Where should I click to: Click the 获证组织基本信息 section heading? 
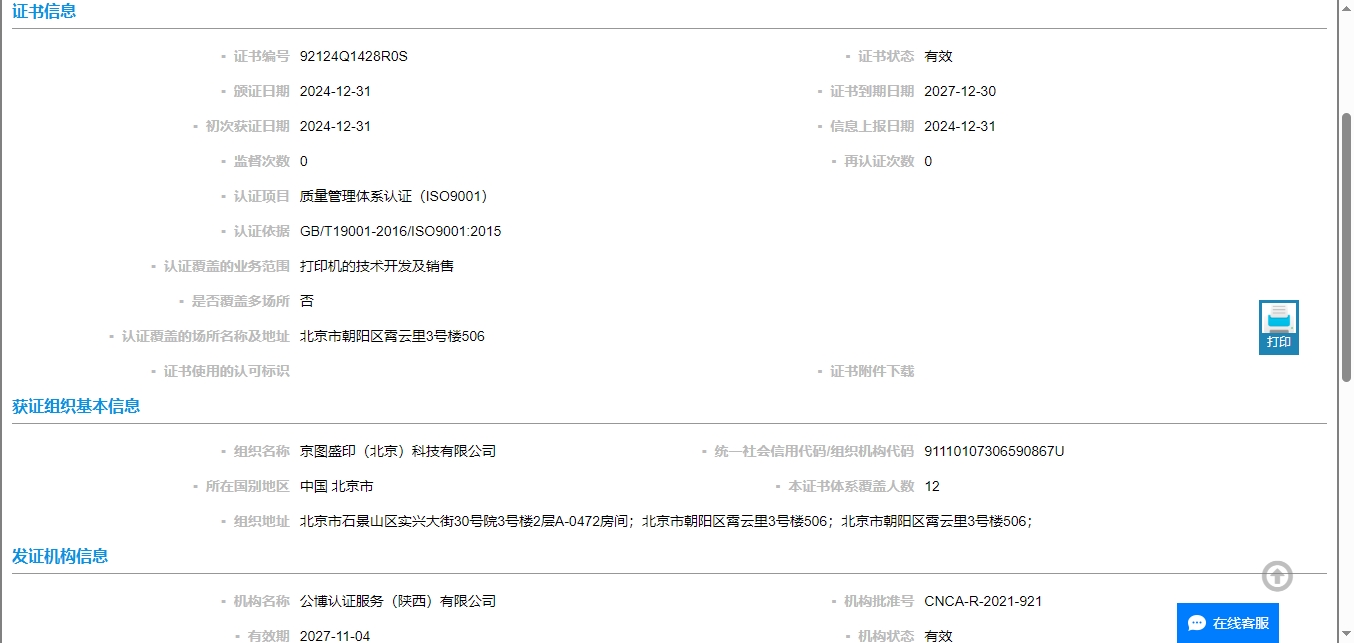(x=76, y=406)
